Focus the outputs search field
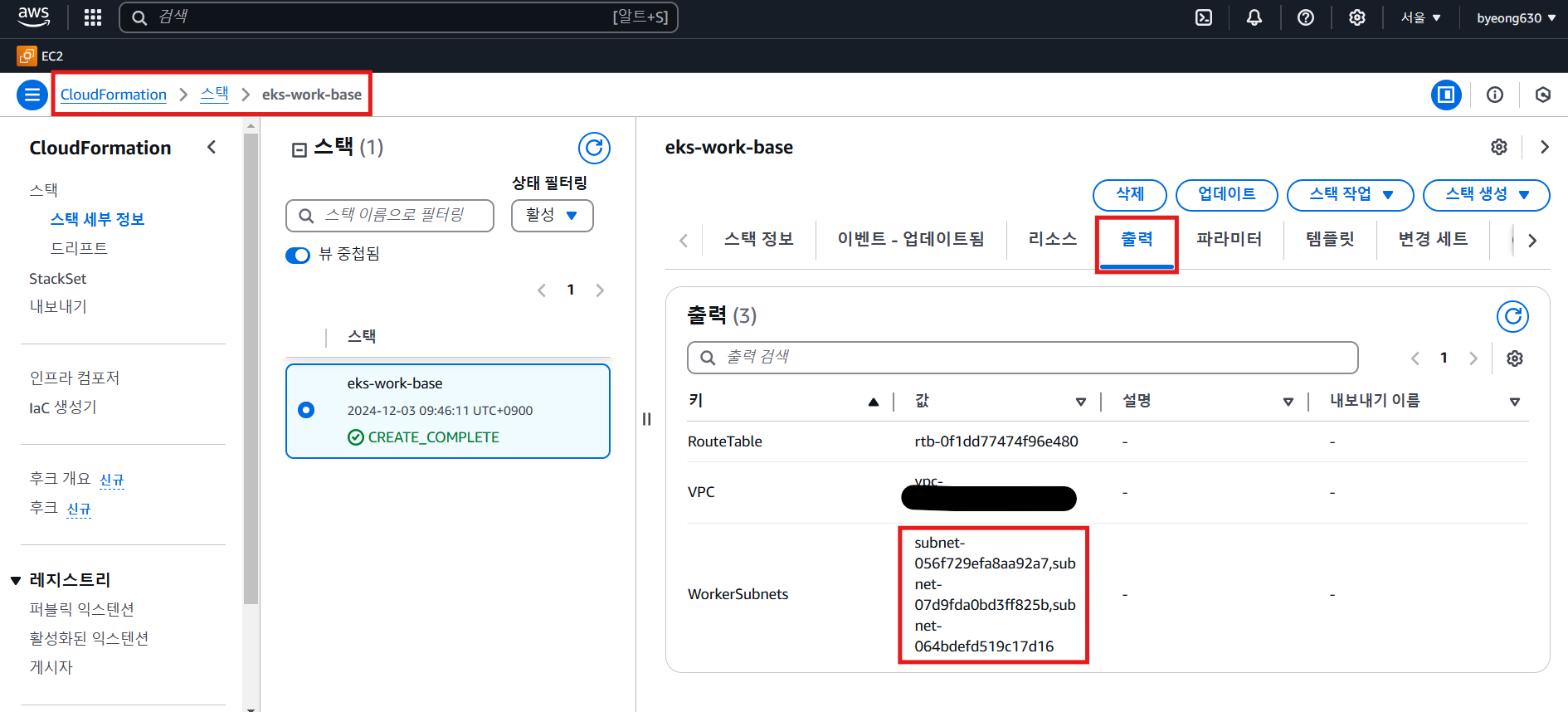 (x=1022, y=358)
